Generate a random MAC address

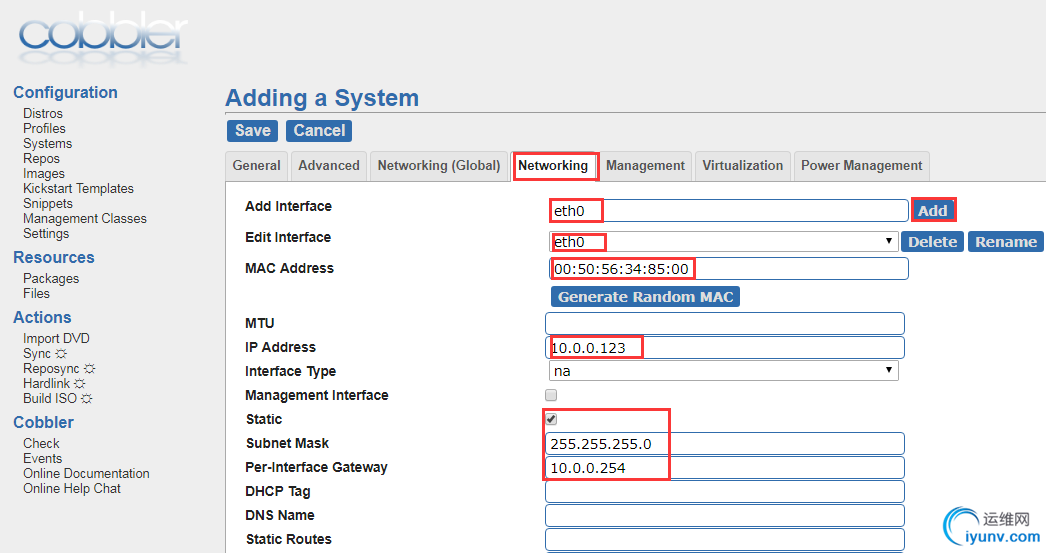click(645, 297)
